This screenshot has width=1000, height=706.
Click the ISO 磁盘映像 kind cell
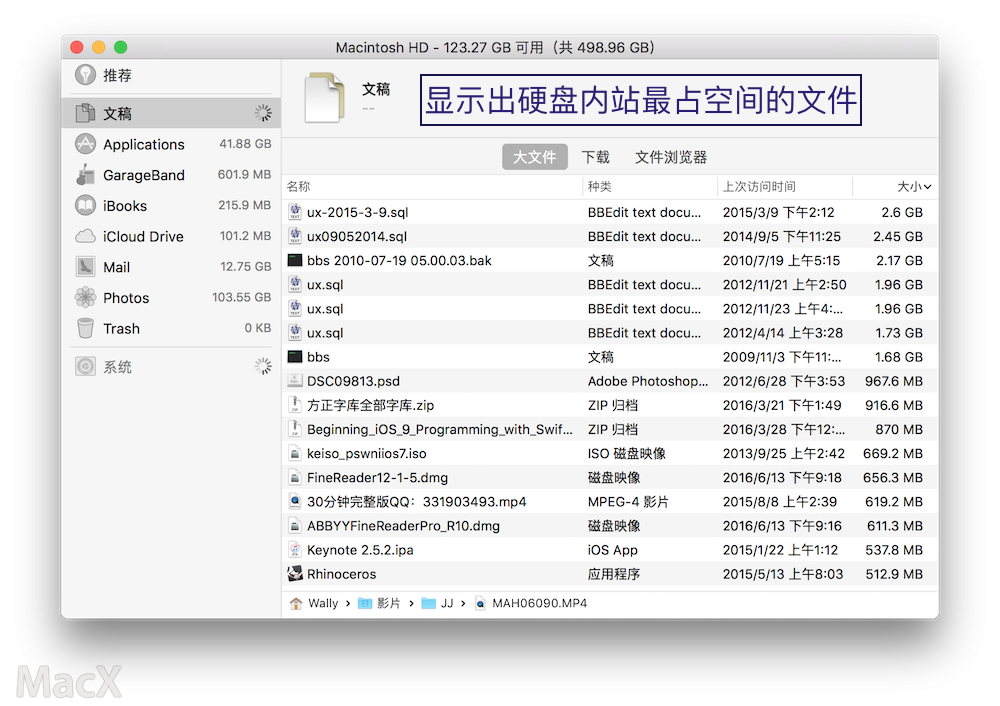[x=627, y=453]
